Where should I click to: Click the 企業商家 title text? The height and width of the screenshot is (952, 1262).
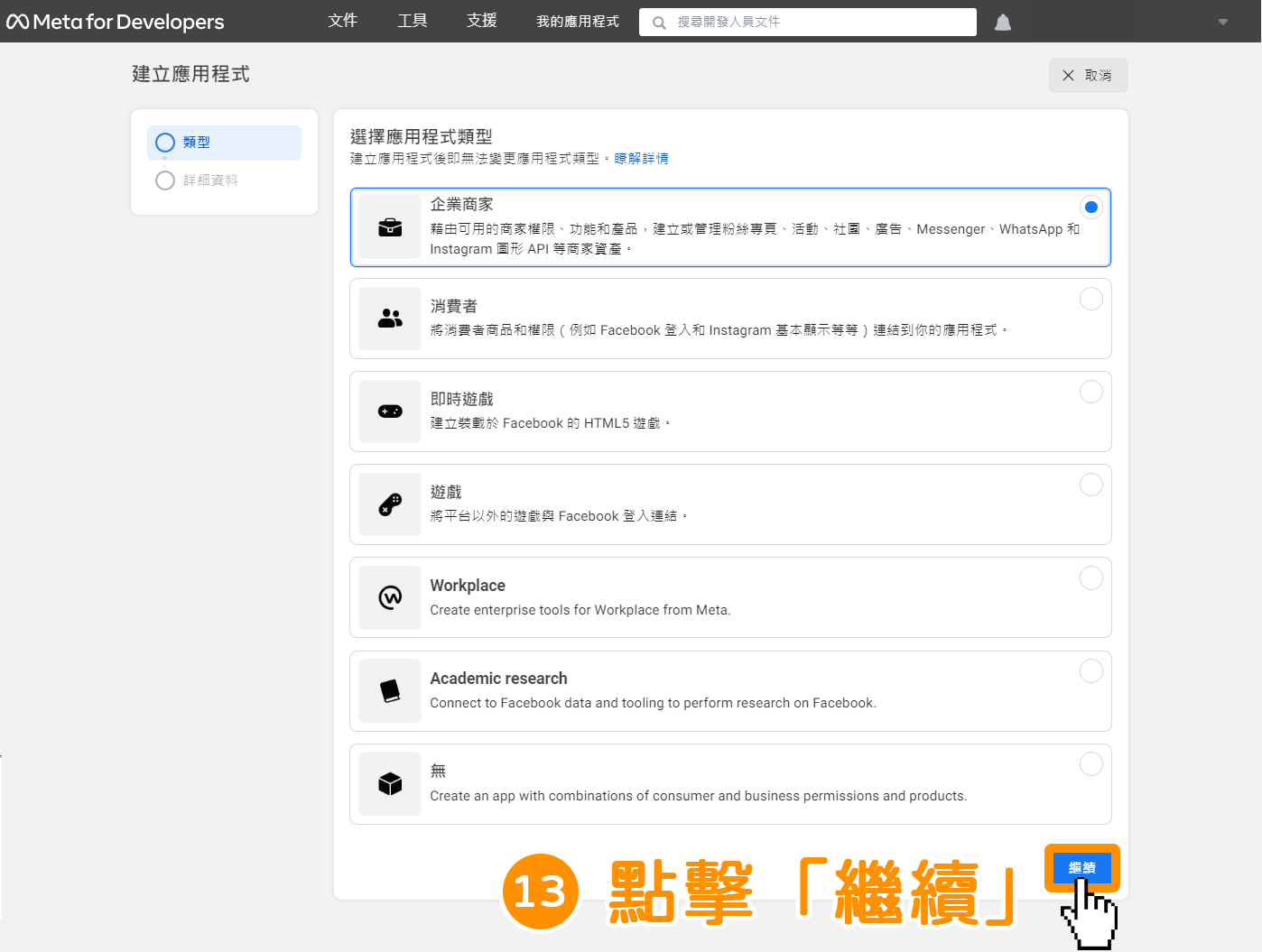pyautogui.click(x=461, y=205)
